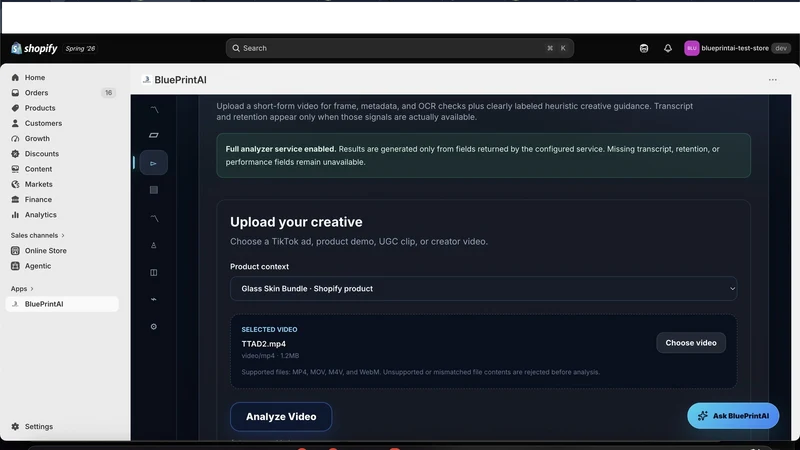Click the two-column layout icon in app rail
Viewport: 800px width, 450px height.
[x=154, y=272]
